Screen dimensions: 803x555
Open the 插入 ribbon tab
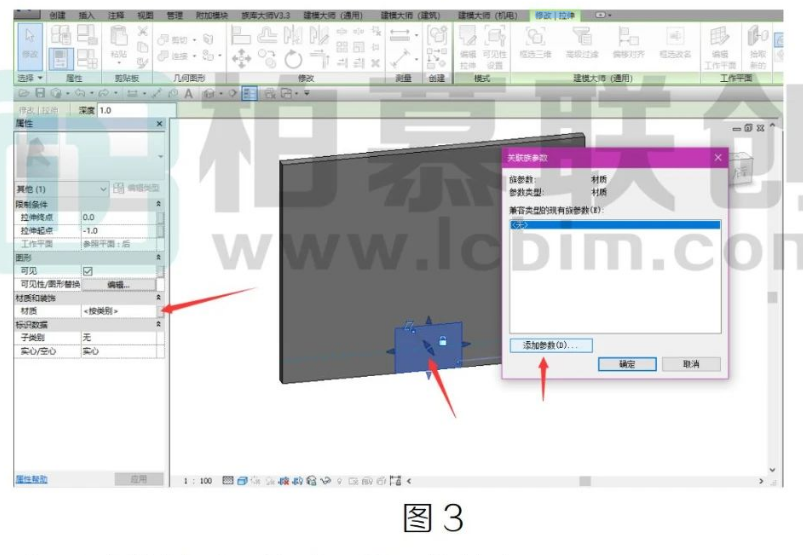(87, 15)
